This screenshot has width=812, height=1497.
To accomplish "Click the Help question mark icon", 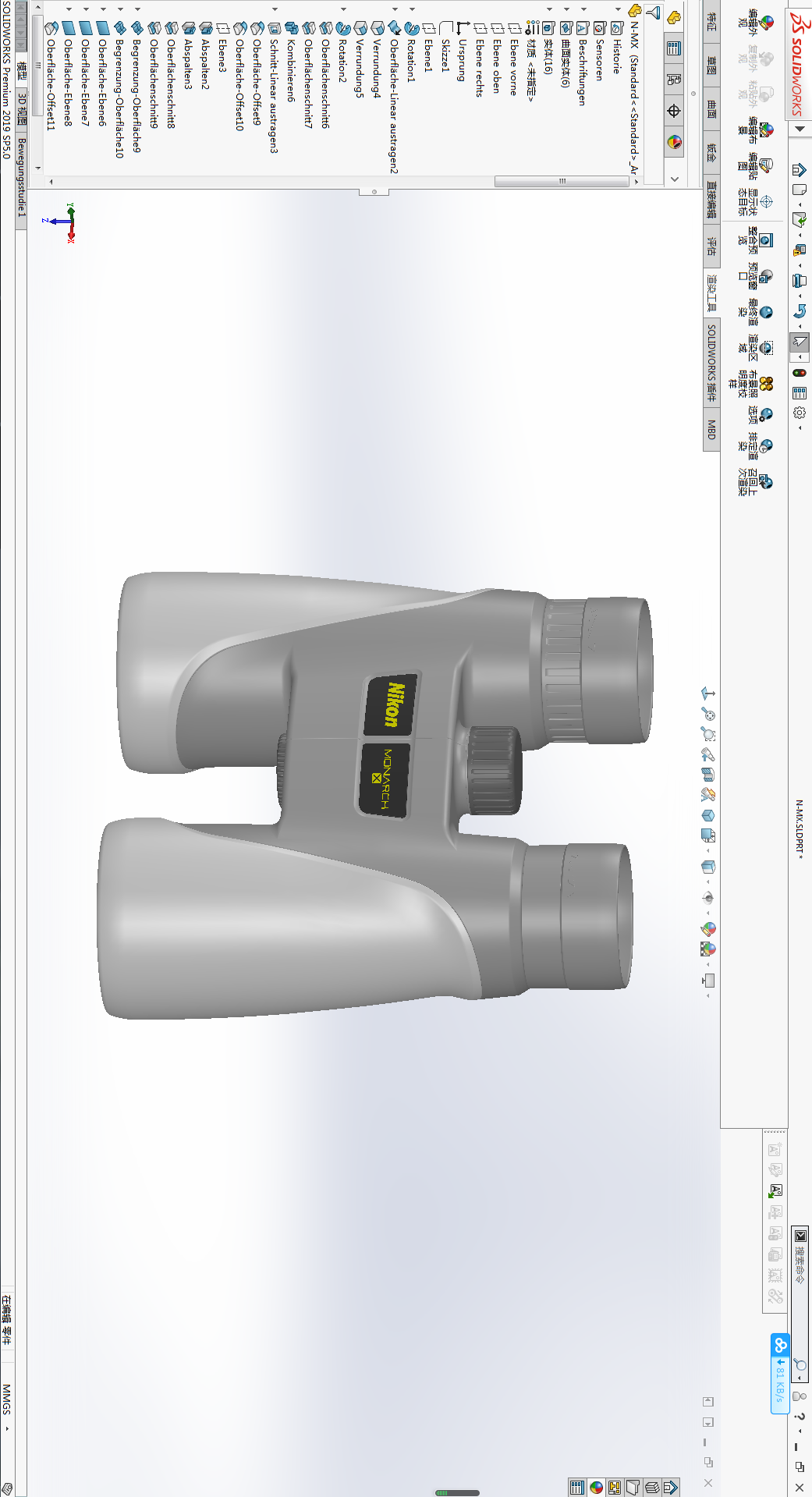I will (x=799, y=1416).
